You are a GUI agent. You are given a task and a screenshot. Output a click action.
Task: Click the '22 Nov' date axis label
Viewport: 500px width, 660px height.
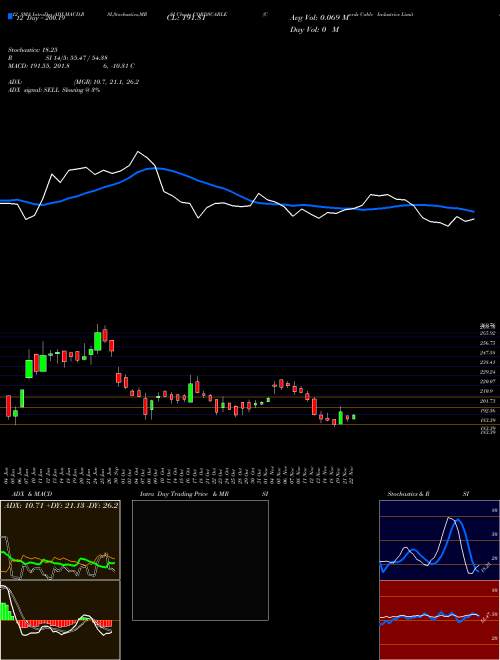(x=351, y=474)
